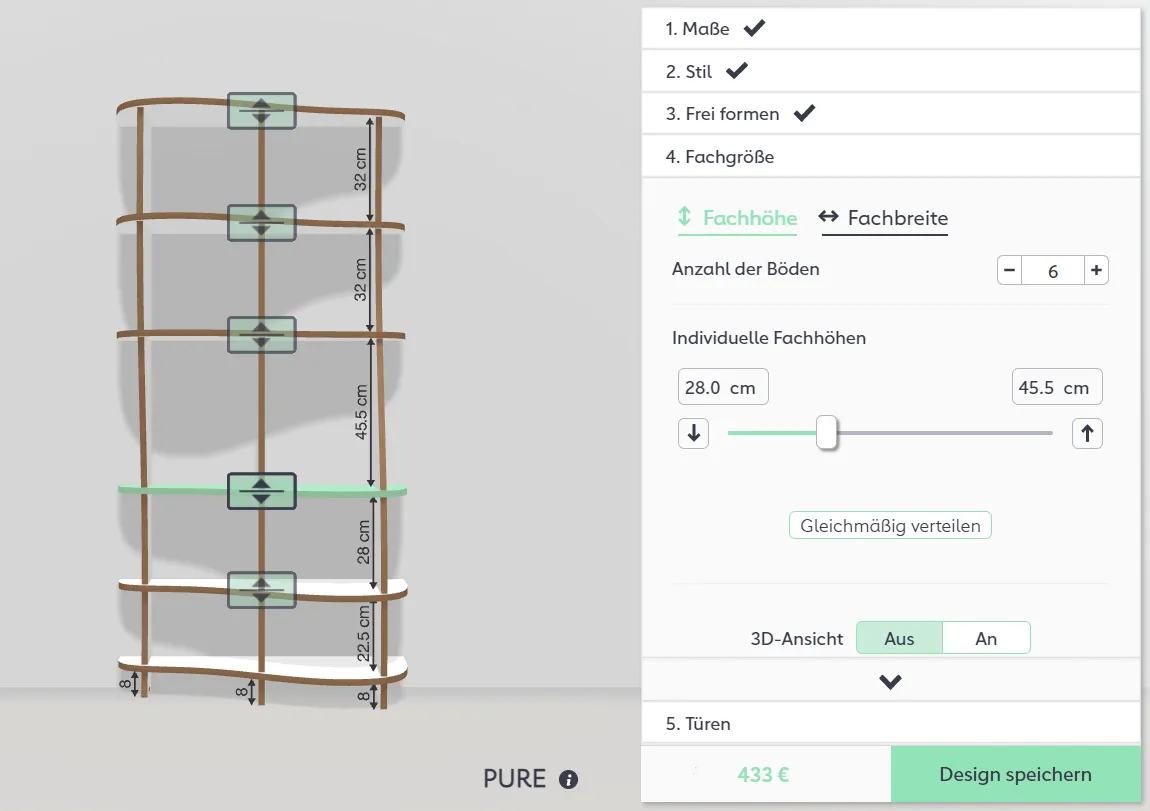Decrease number of shelves with minus
1150x811 pixels.
pos(1009,270)
